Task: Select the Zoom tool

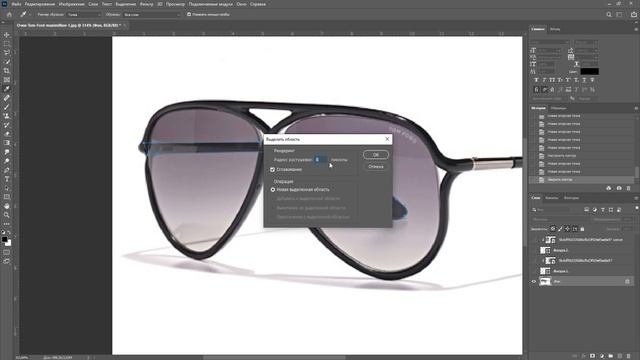Action: [7, 215]
